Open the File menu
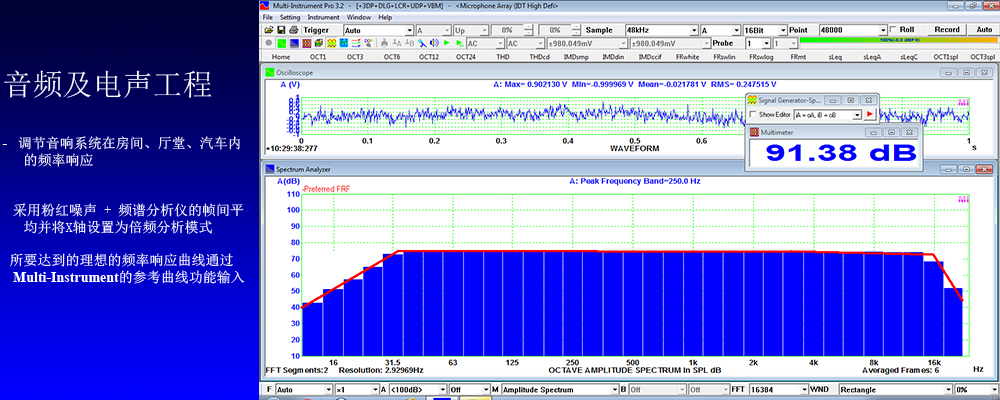Viewport: 1000px width, 400px height. click(267, 17)
